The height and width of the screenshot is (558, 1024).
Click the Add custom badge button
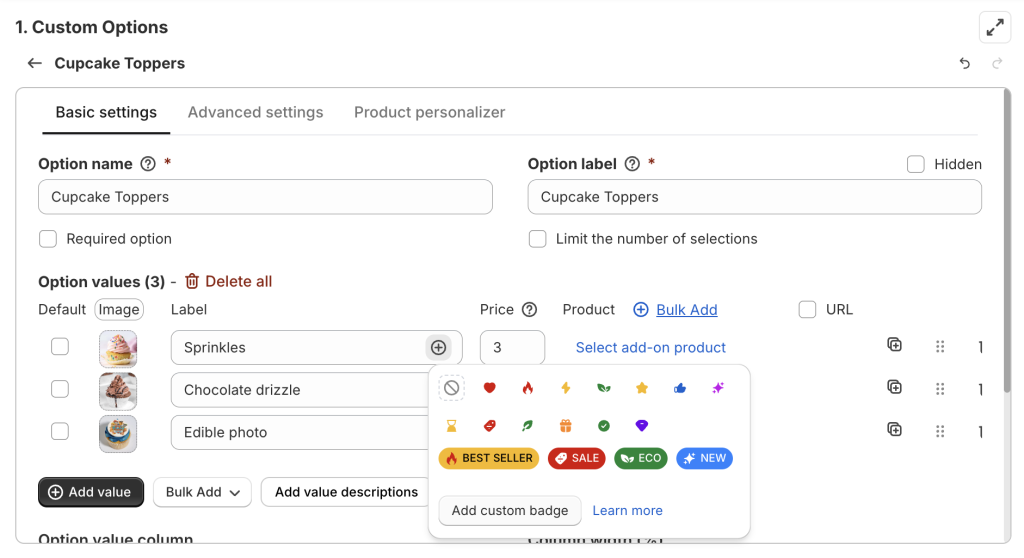tap(510, 510)
